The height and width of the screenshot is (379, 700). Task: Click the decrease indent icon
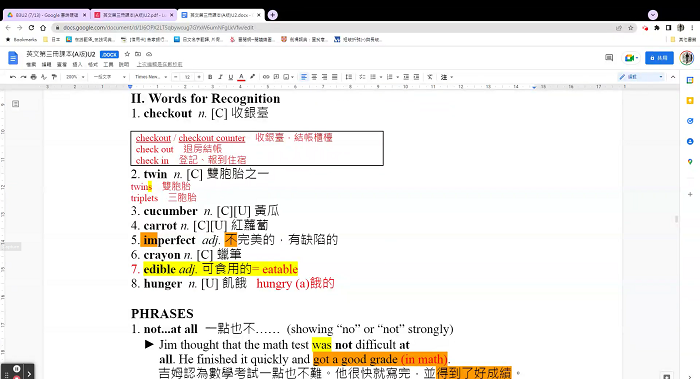(x=406, y=77)
